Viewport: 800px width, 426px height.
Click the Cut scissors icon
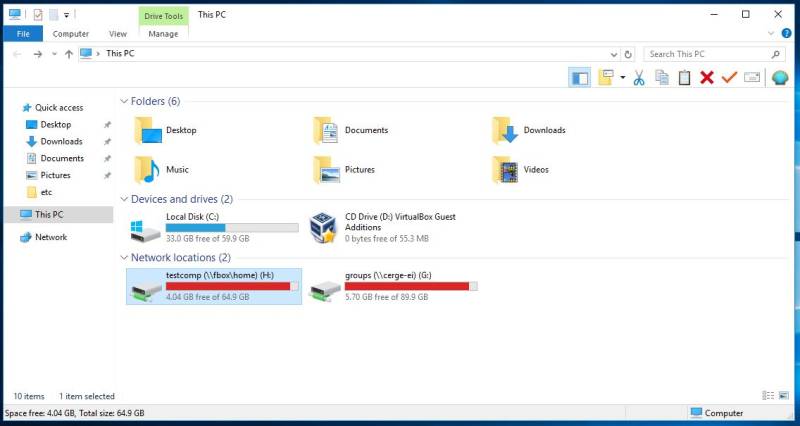point(638,78)
